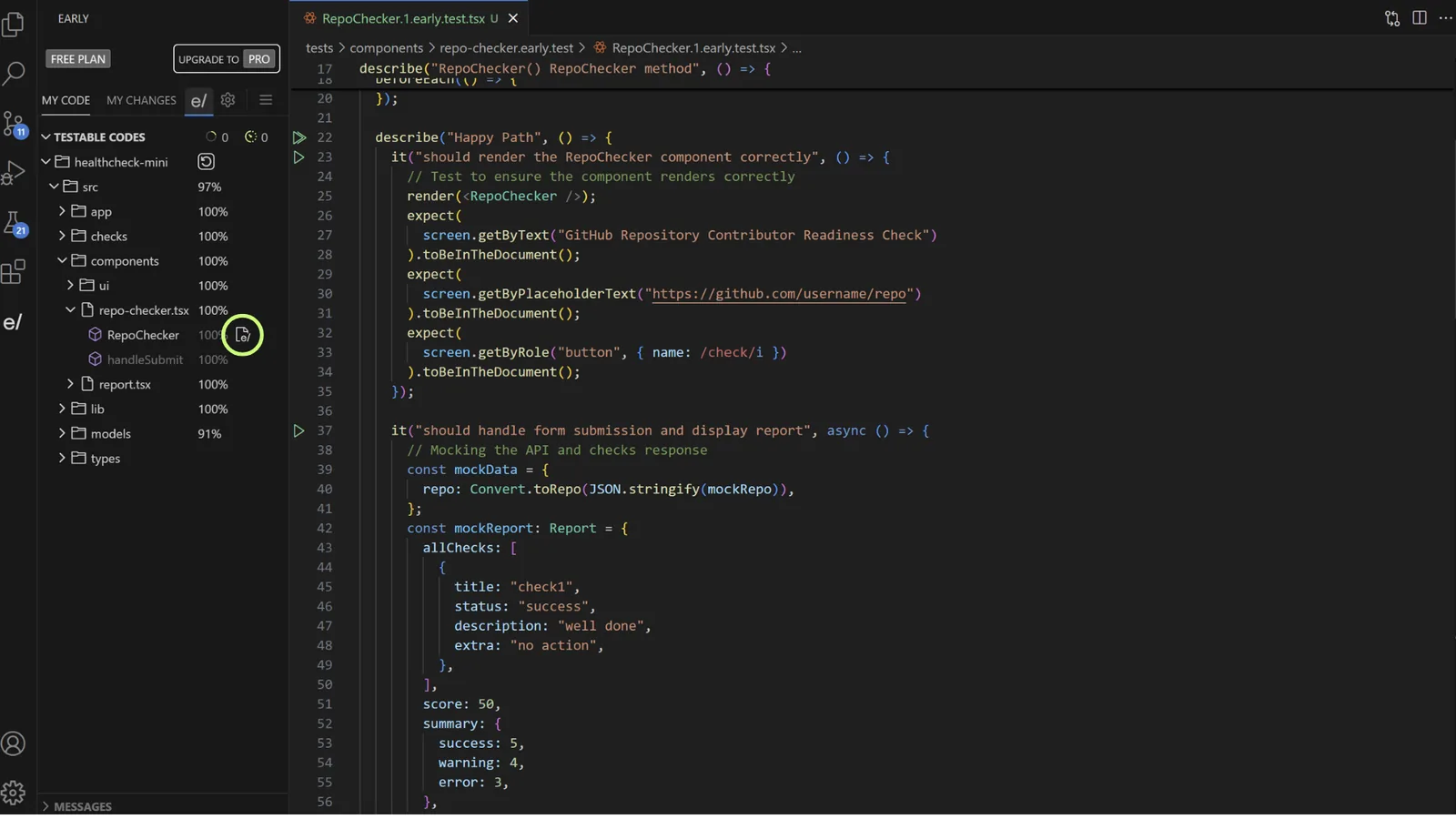Click the 91% coverage of models
The height and width of the screenshot is (819, 1456).
coord(209,434)
